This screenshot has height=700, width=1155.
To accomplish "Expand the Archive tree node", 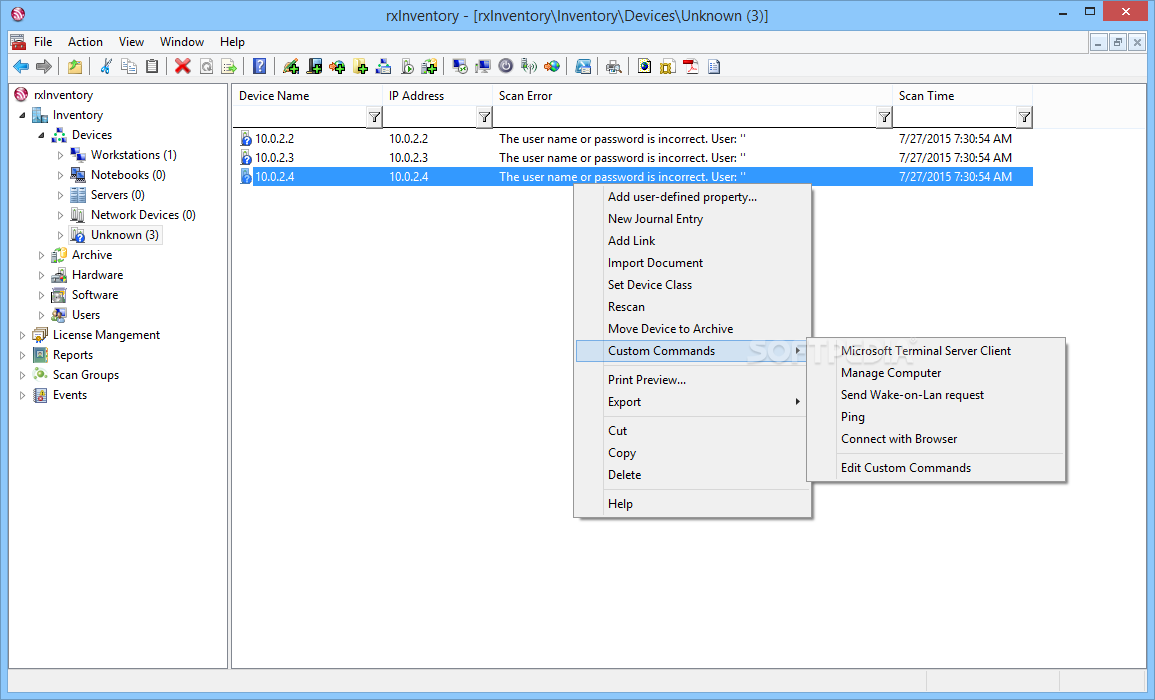I will click(41, 255).
